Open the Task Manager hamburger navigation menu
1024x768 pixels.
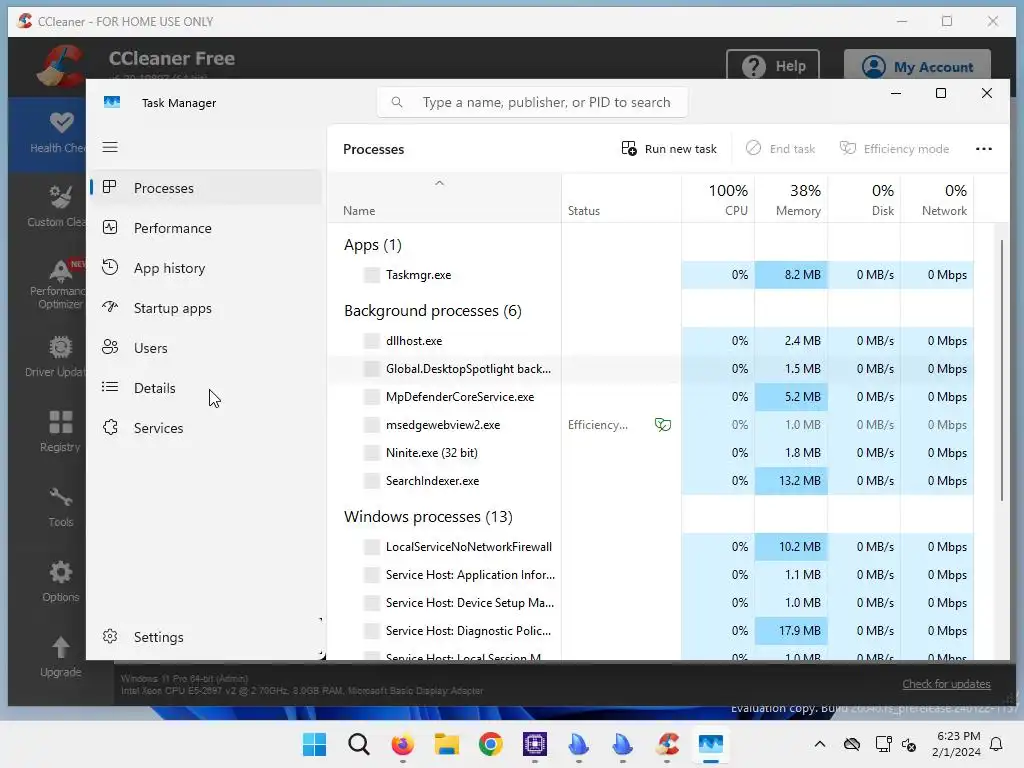tap(110, 148)
